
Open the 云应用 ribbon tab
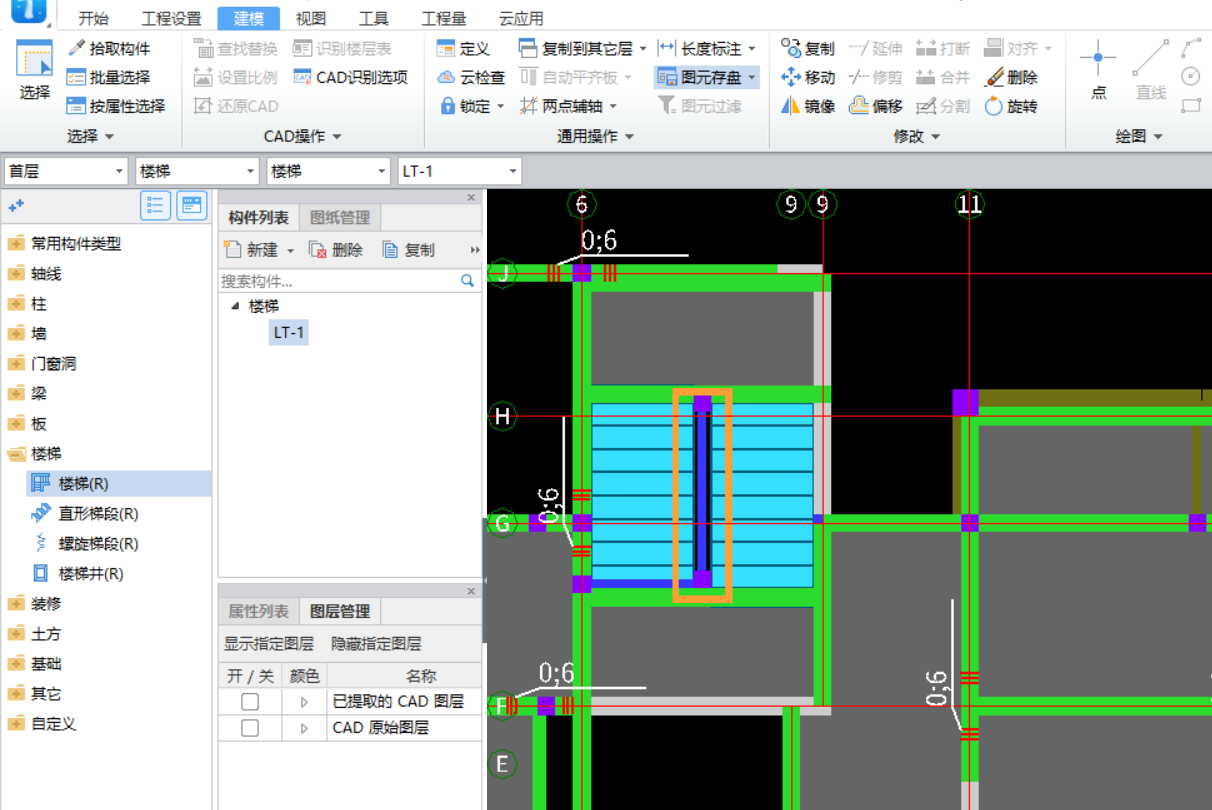[x=521, y=18]
